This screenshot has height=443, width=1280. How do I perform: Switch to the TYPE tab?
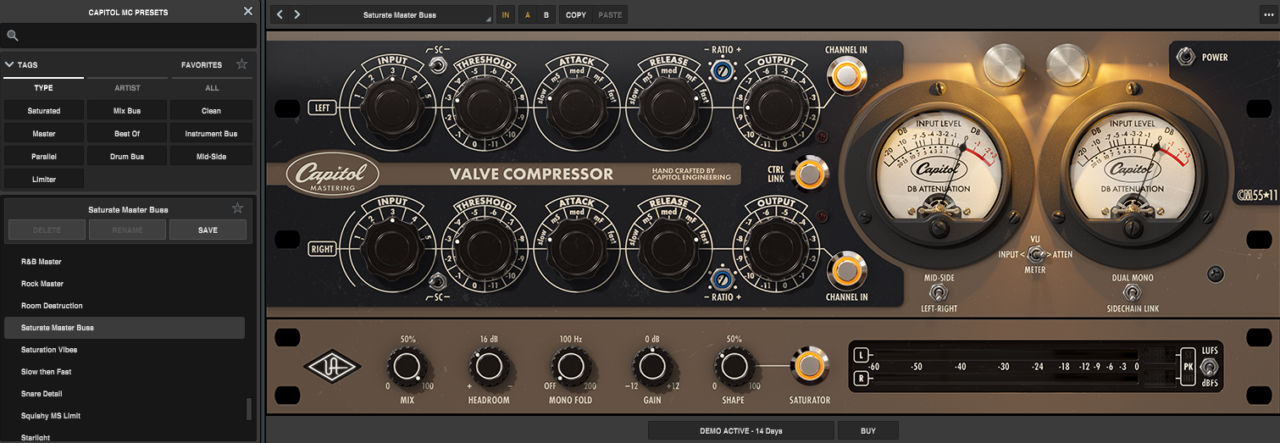click(43, 88)
